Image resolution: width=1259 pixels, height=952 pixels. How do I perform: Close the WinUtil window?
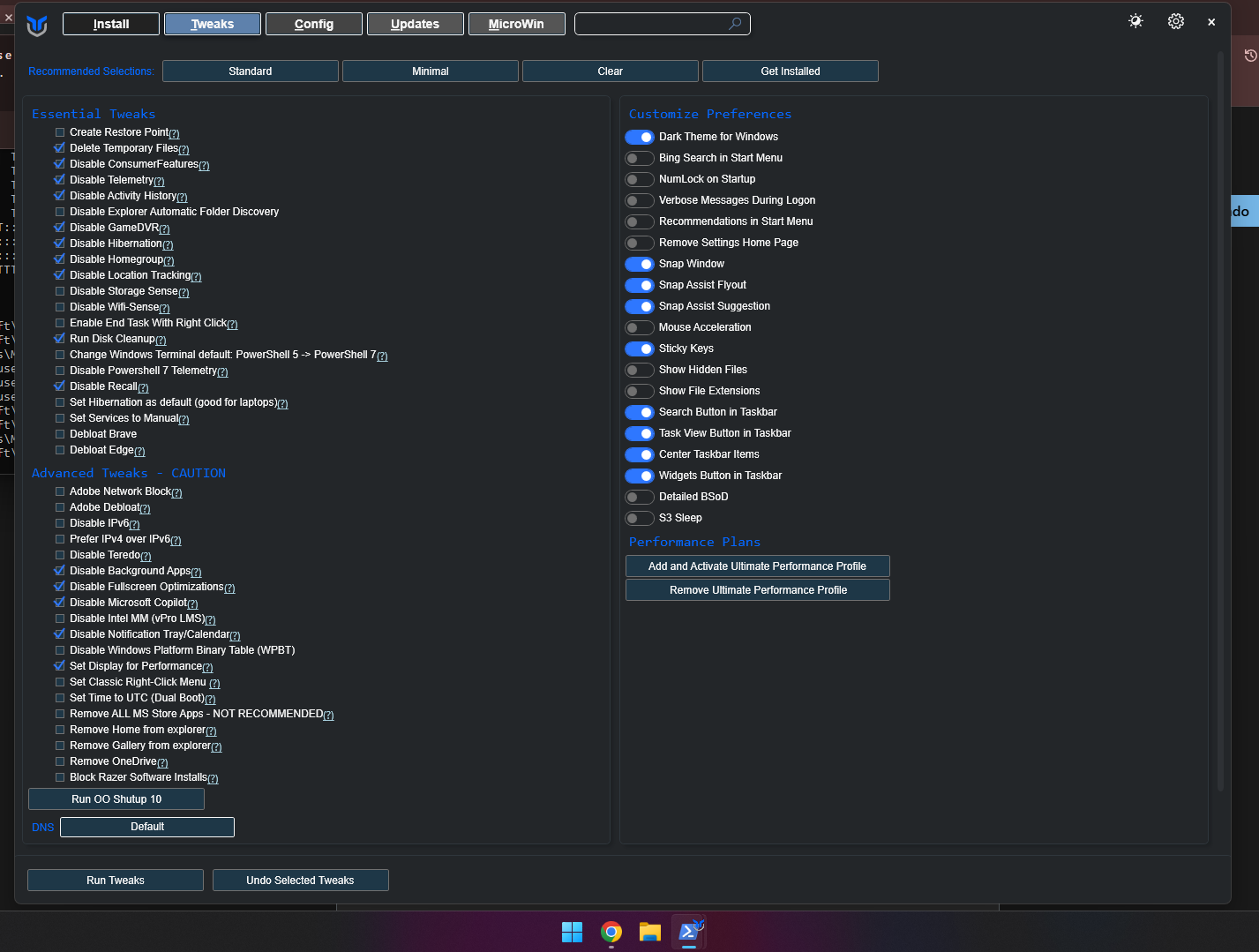click(x=1211, y=22)
